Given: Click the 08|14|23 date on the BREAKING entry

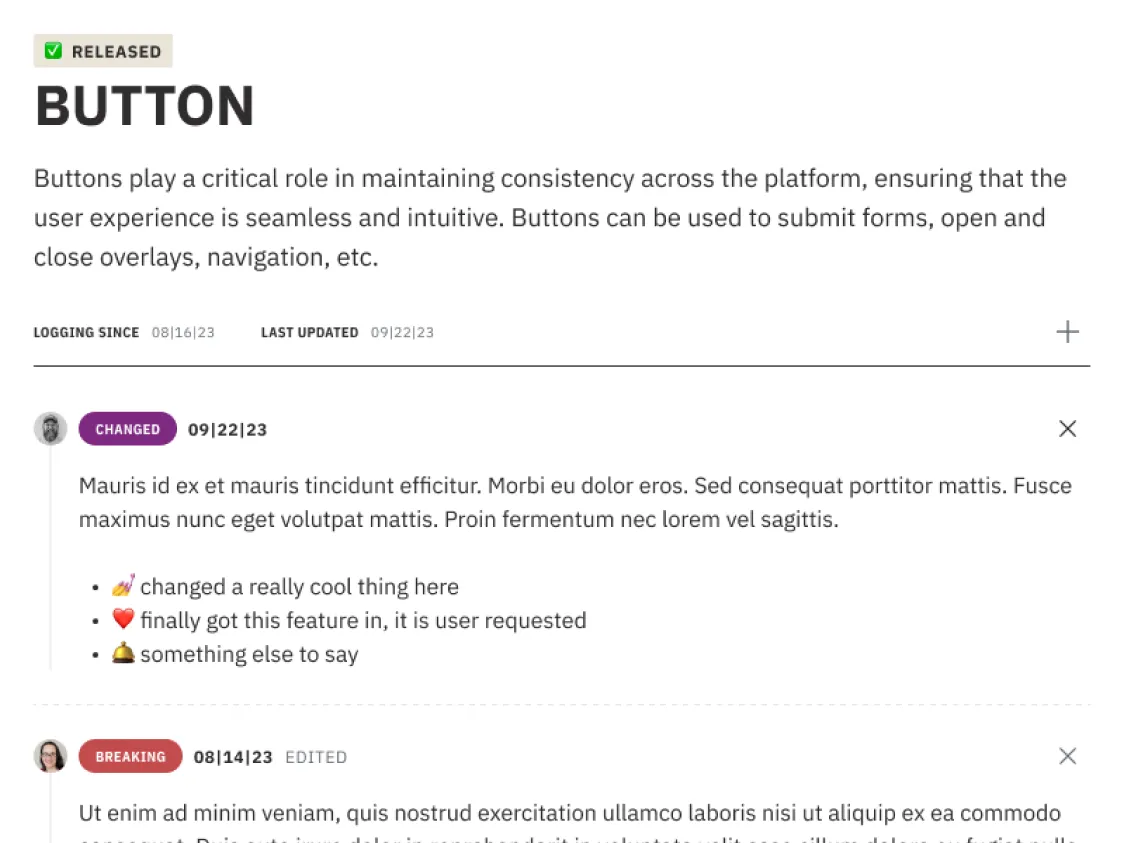Looking at the screenshot, I should (233, 757).
